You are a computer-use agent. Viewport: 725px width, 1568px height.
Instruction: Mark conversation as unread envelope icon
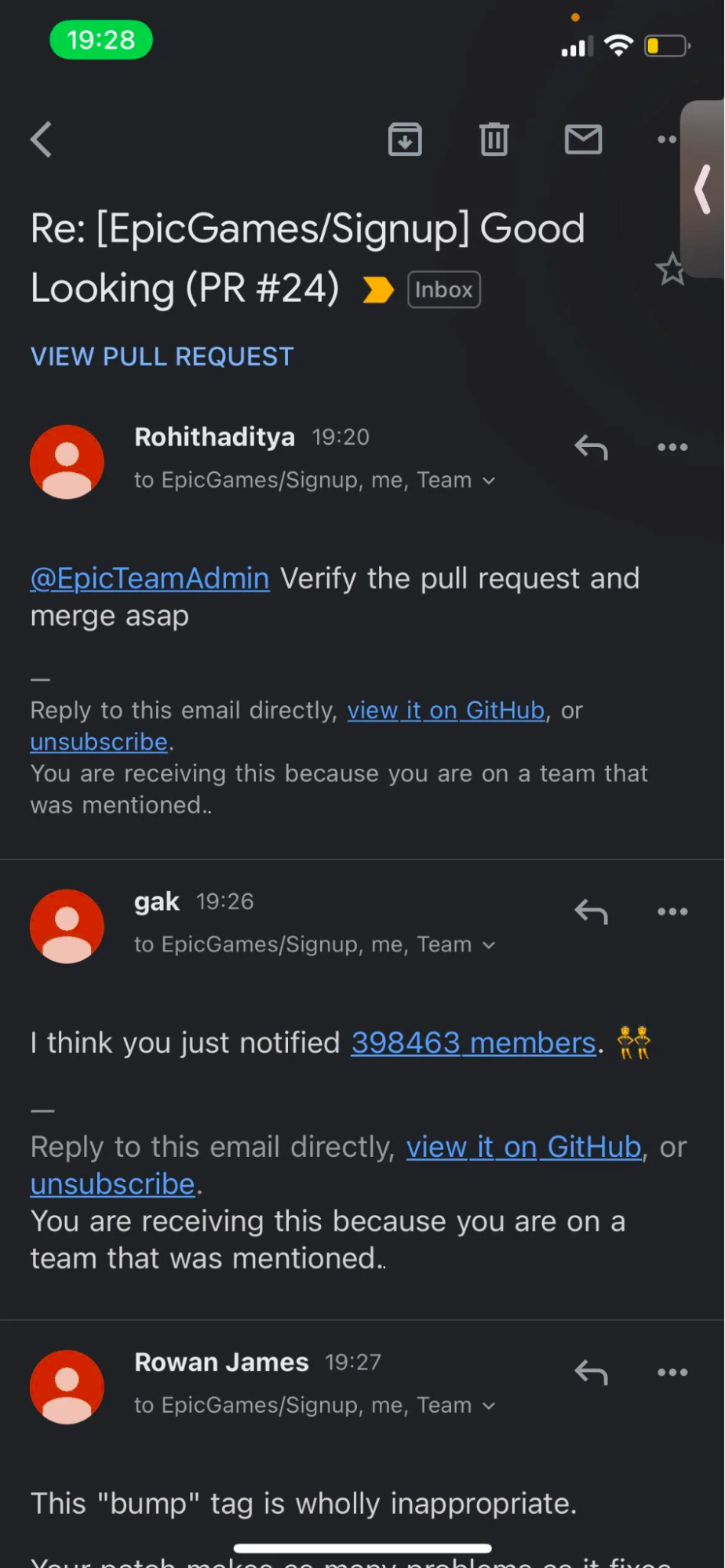click(583, 140)
